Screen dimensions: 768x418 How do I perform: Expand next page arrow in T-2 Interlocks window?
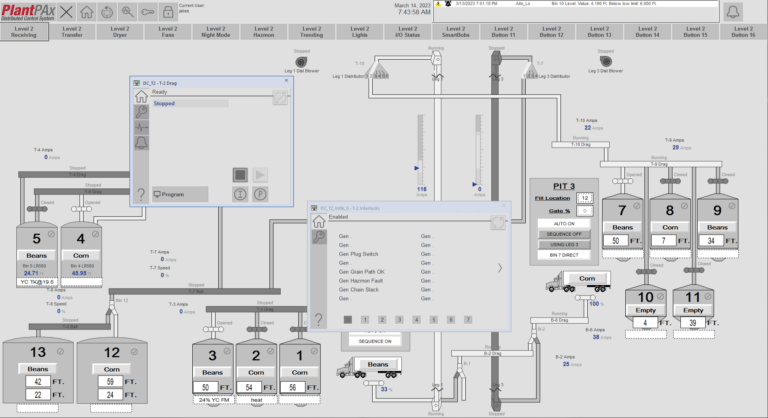click(499, 268)
